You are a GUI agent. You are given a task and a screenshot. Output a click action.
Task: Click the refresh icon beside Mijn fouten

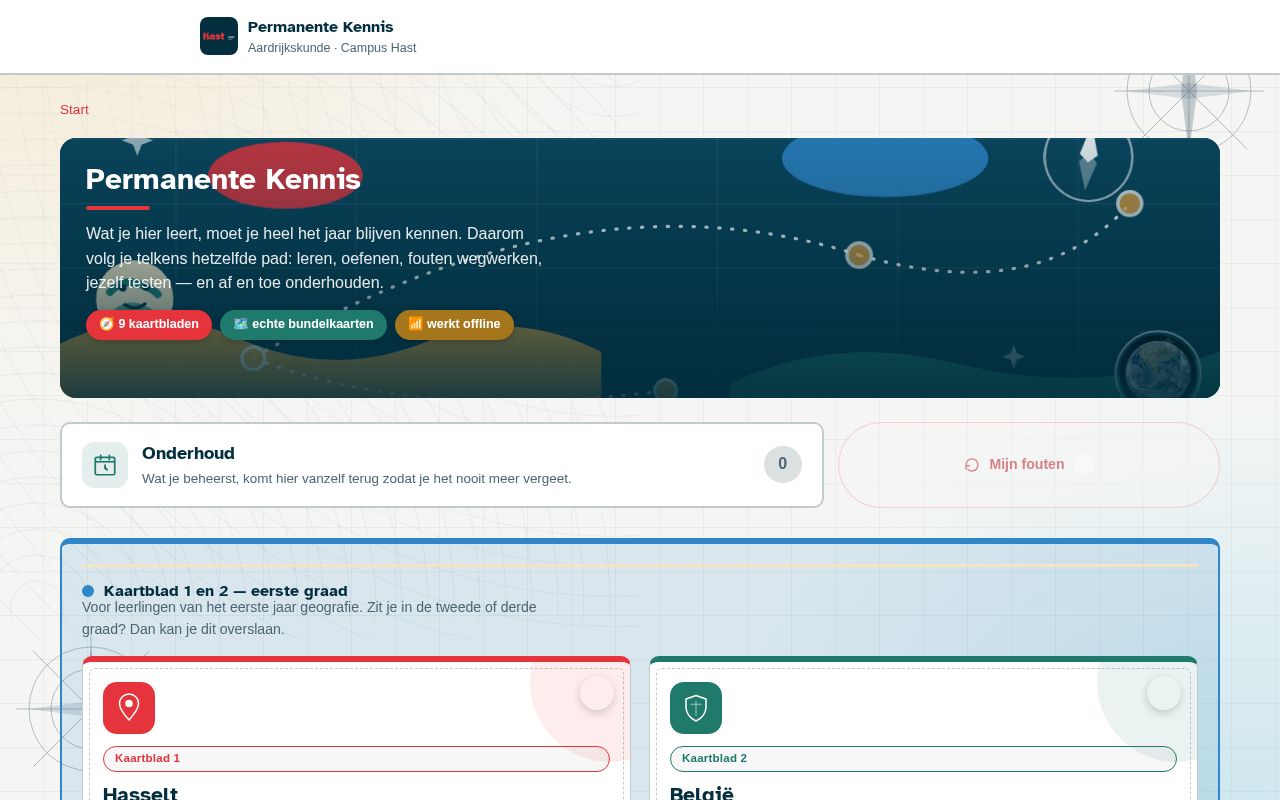coord(972,465)
